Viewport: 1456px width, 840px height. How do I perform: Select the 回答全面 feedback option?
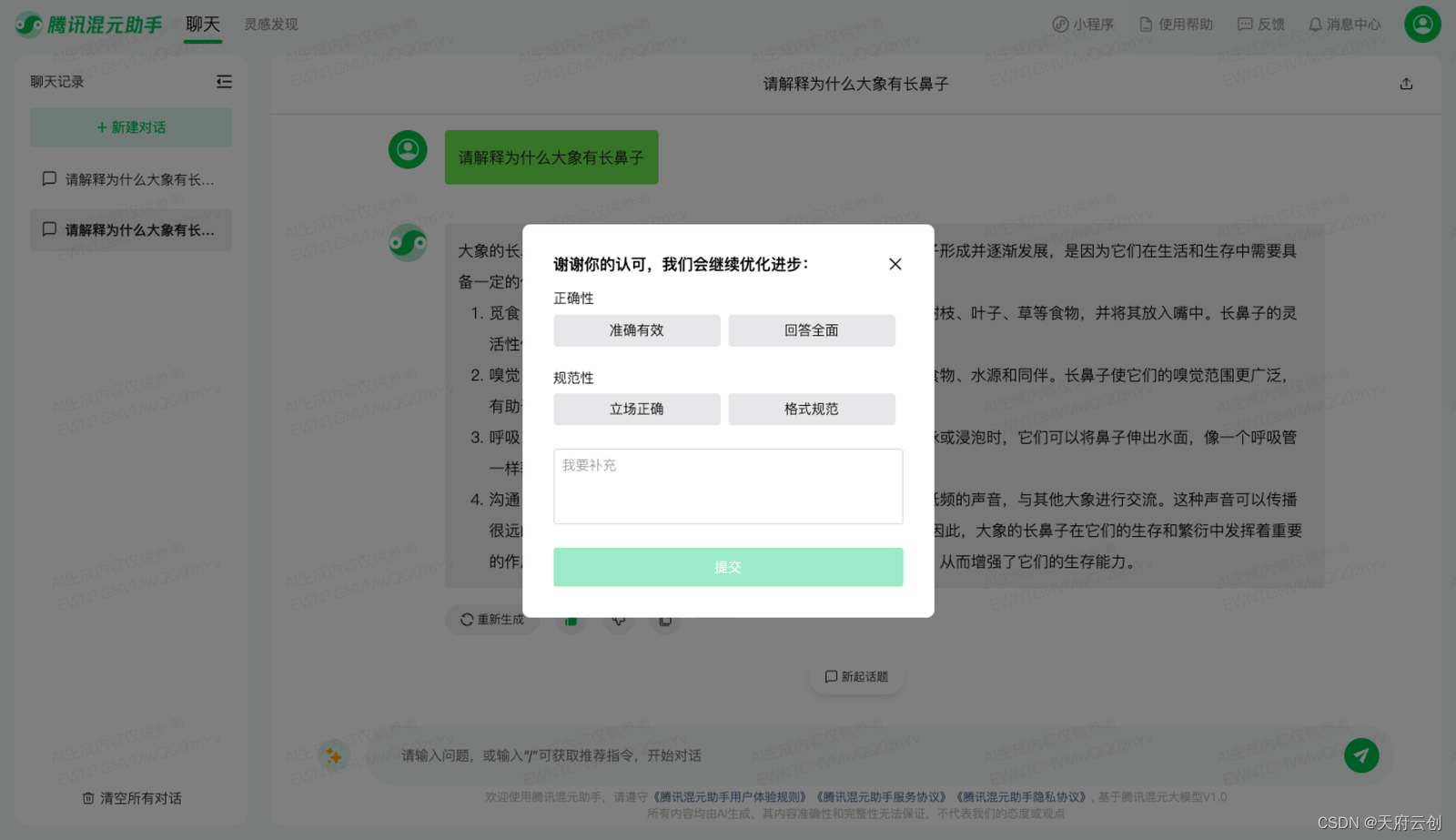click(812, 330)
